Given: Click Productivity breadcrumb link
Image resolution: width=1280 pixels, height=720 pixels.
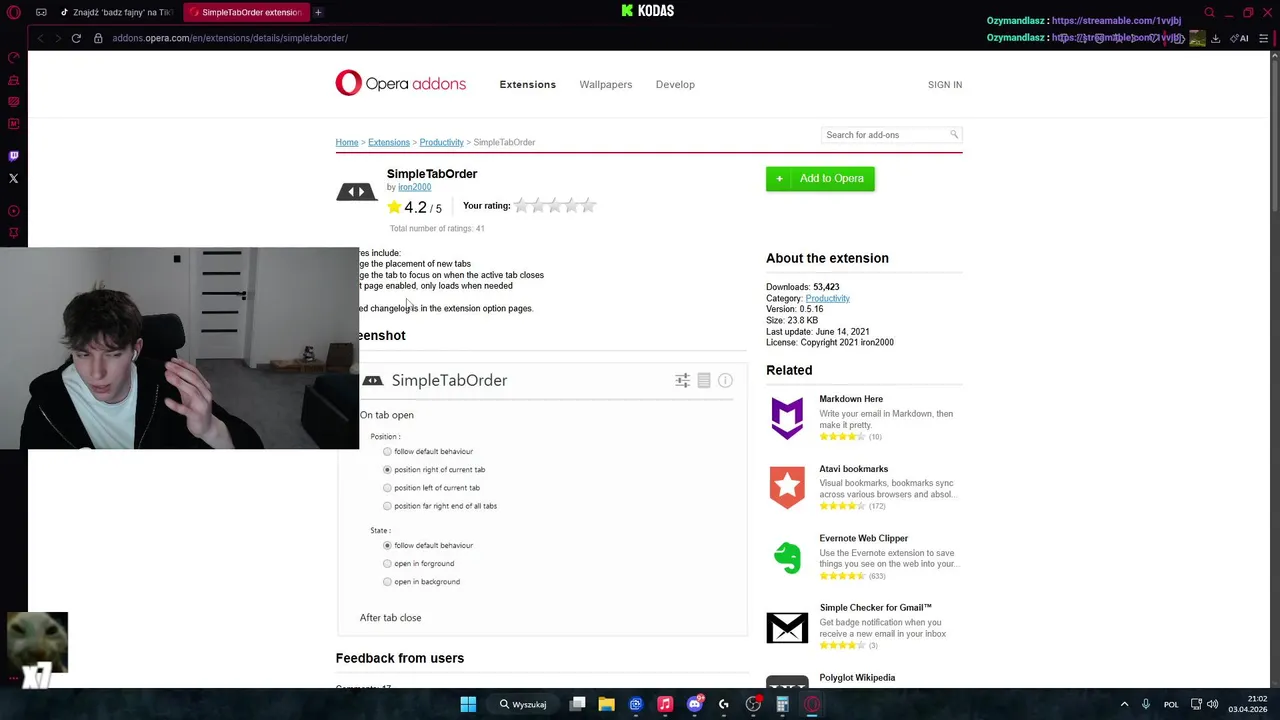Looking at the screenshot, I should coord(441,142).
